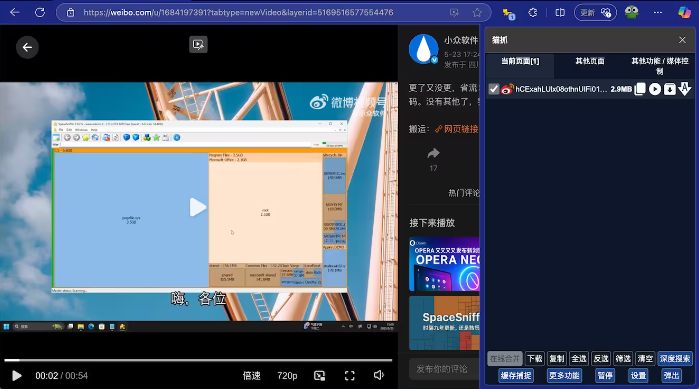Copy the captured video resource link

640,89
